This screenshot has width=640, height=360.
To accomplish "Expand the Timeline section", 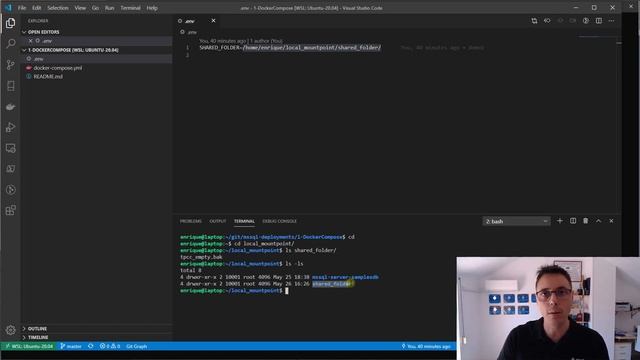I will click(x=38, y=338).
